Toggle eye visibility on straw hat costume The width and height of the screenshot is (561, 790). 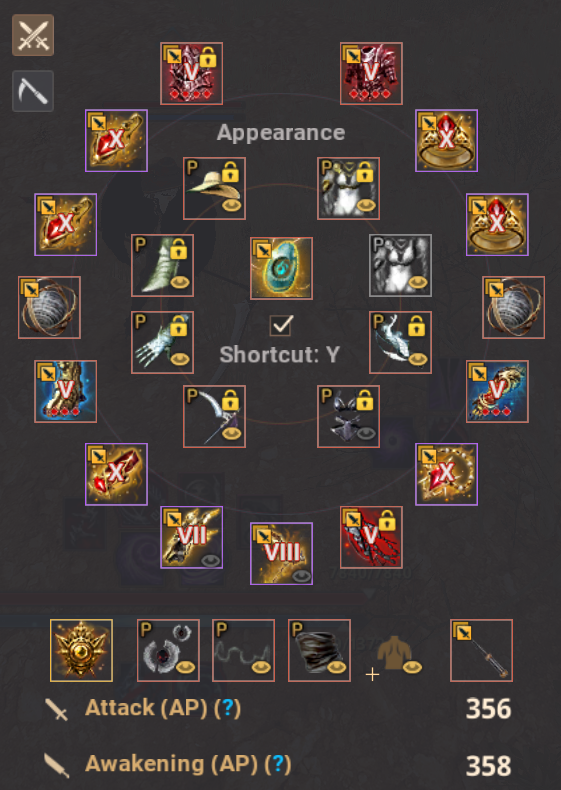tap(231, 206)
